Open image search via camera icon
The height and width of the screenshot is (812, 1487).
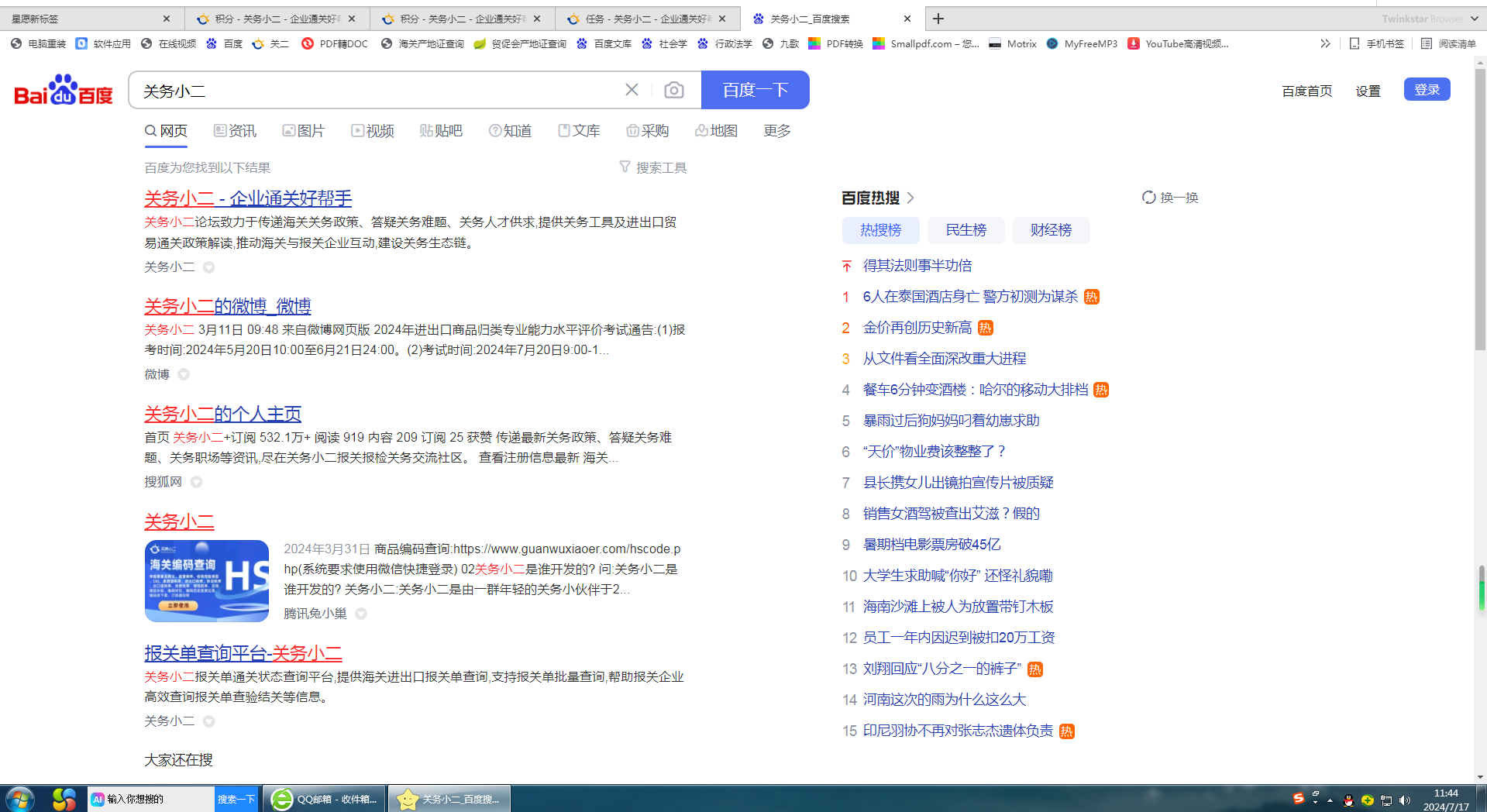click(674, 90)
